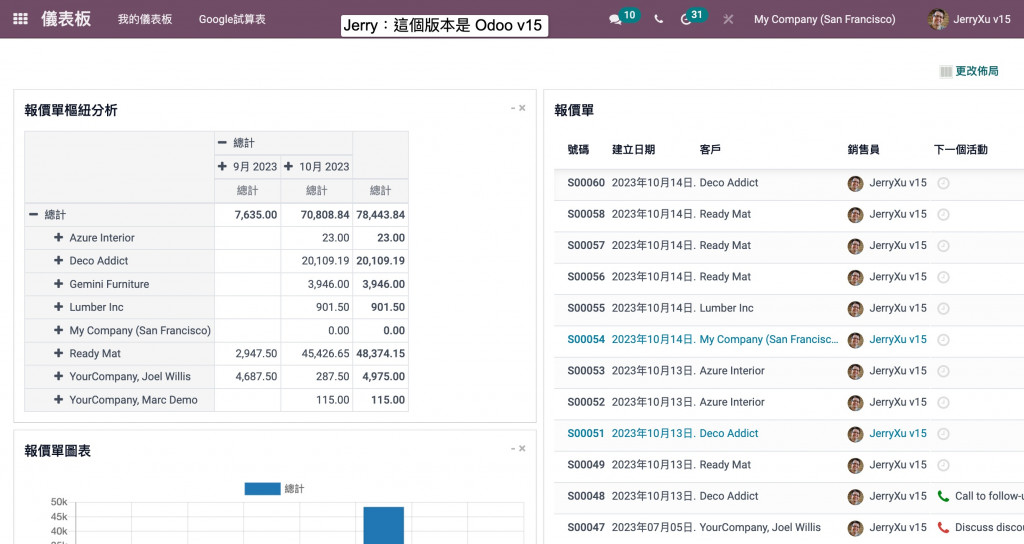Click green phone icon on row S00048
Viewport: 1024px width, 544px height.
pos(943,496)
